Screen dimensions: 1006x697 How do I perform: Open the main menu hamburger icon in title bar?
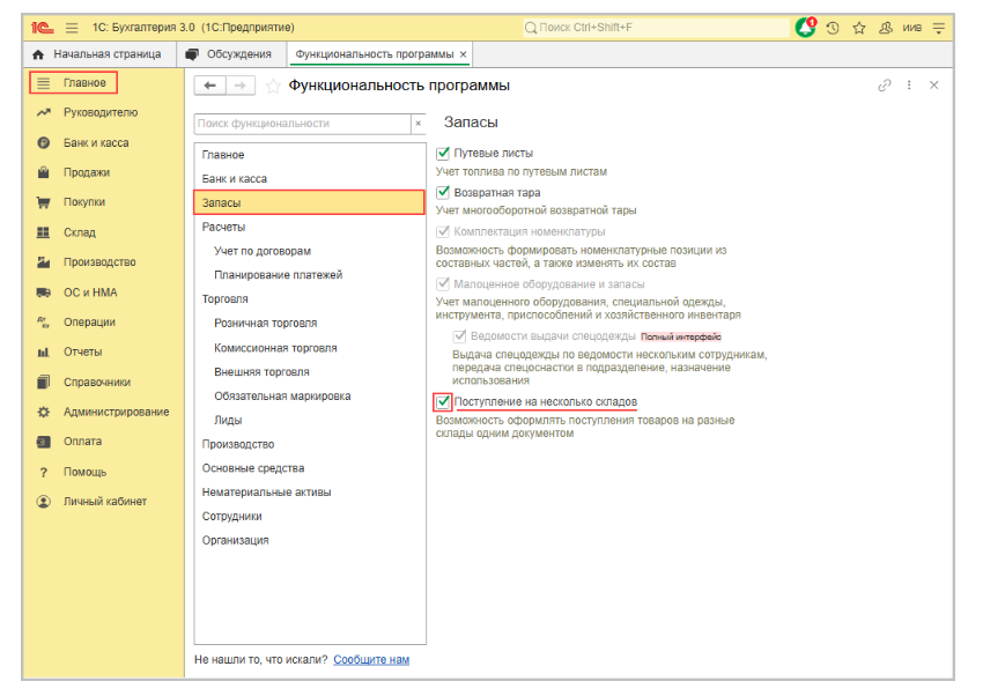coord(72,28)
